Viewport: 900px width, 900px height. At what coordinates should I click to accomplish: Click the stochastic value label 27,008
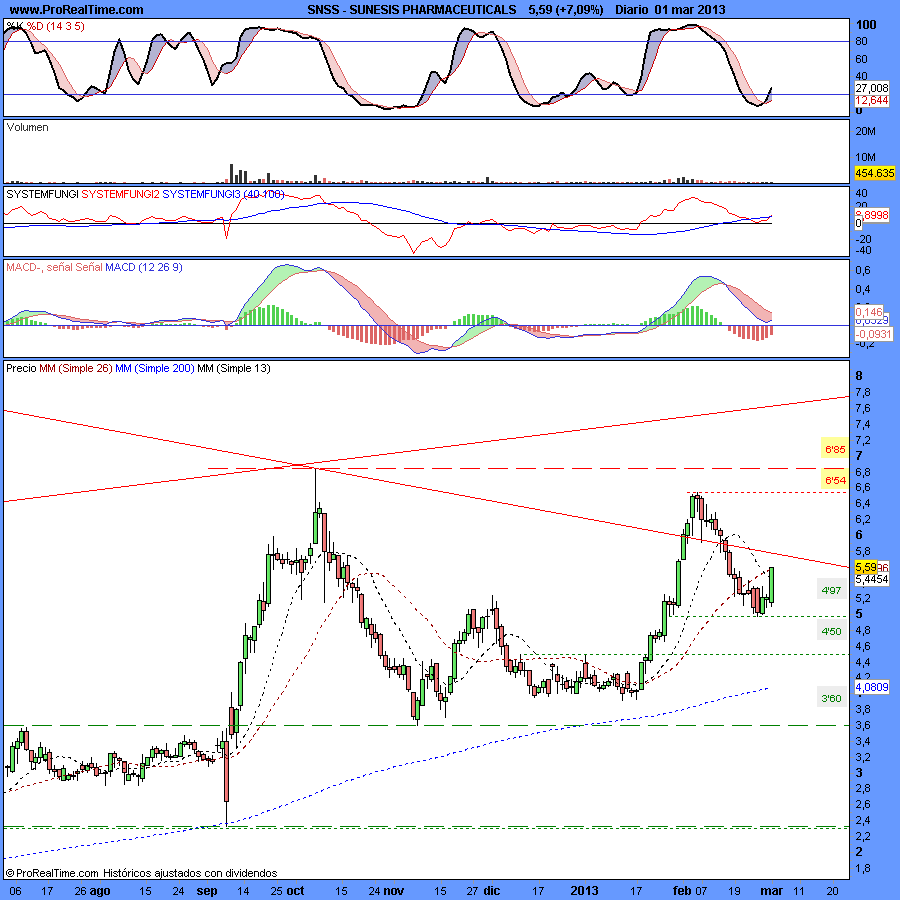tap(871, 88)
